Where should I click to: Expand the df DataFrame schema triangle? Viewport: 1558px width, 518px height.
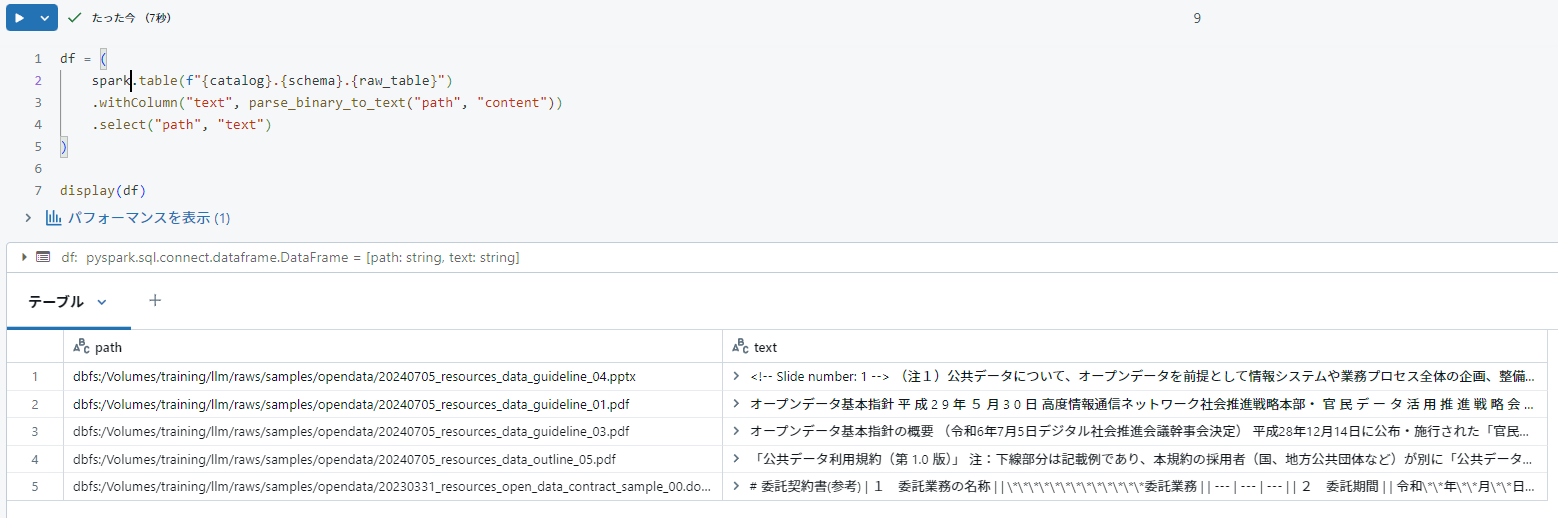pyautogui.click(x=25, y=257)
